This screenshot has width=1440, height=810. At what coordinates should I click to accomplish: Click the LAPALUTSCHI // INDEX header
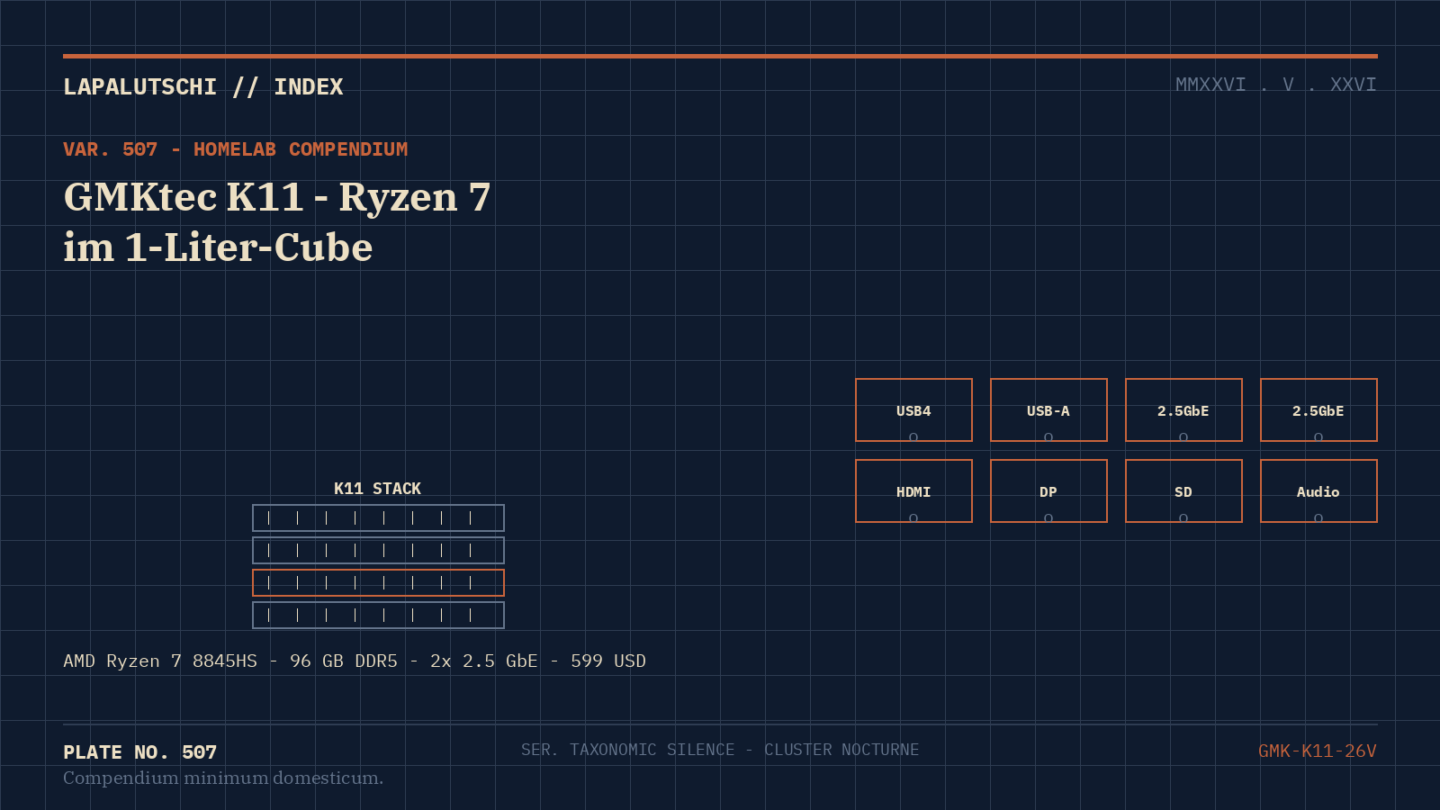(x=203, y=87)
